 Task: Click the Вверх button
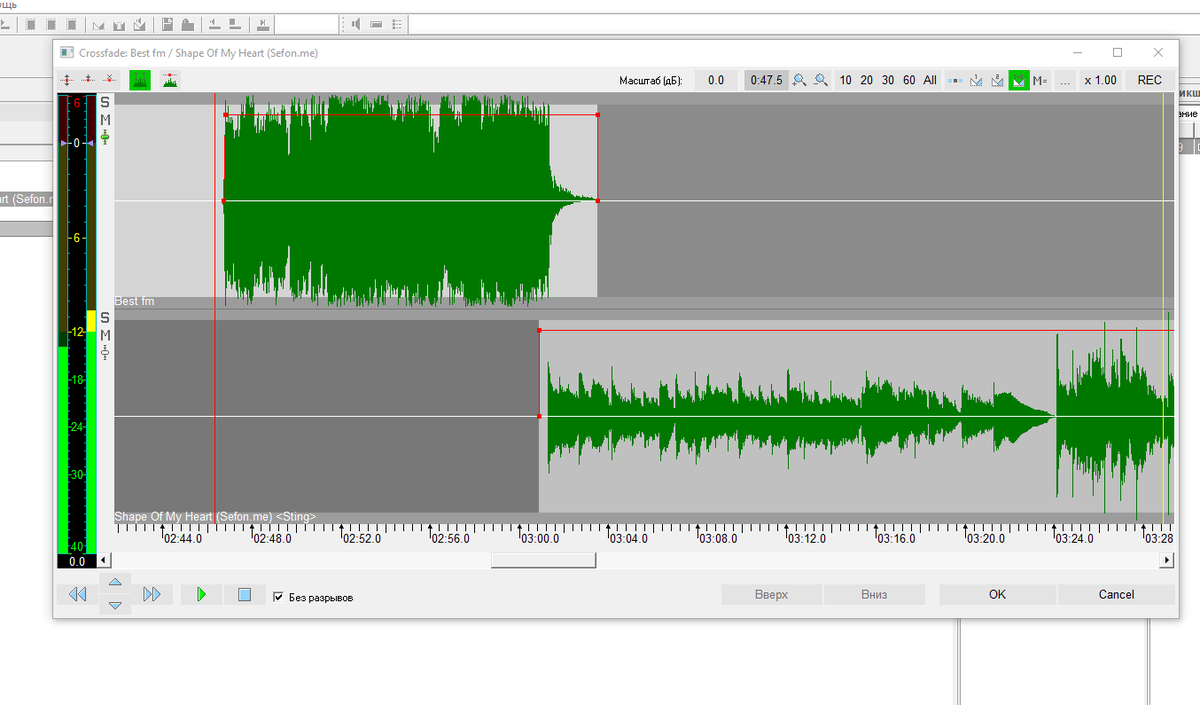[771, 594]
